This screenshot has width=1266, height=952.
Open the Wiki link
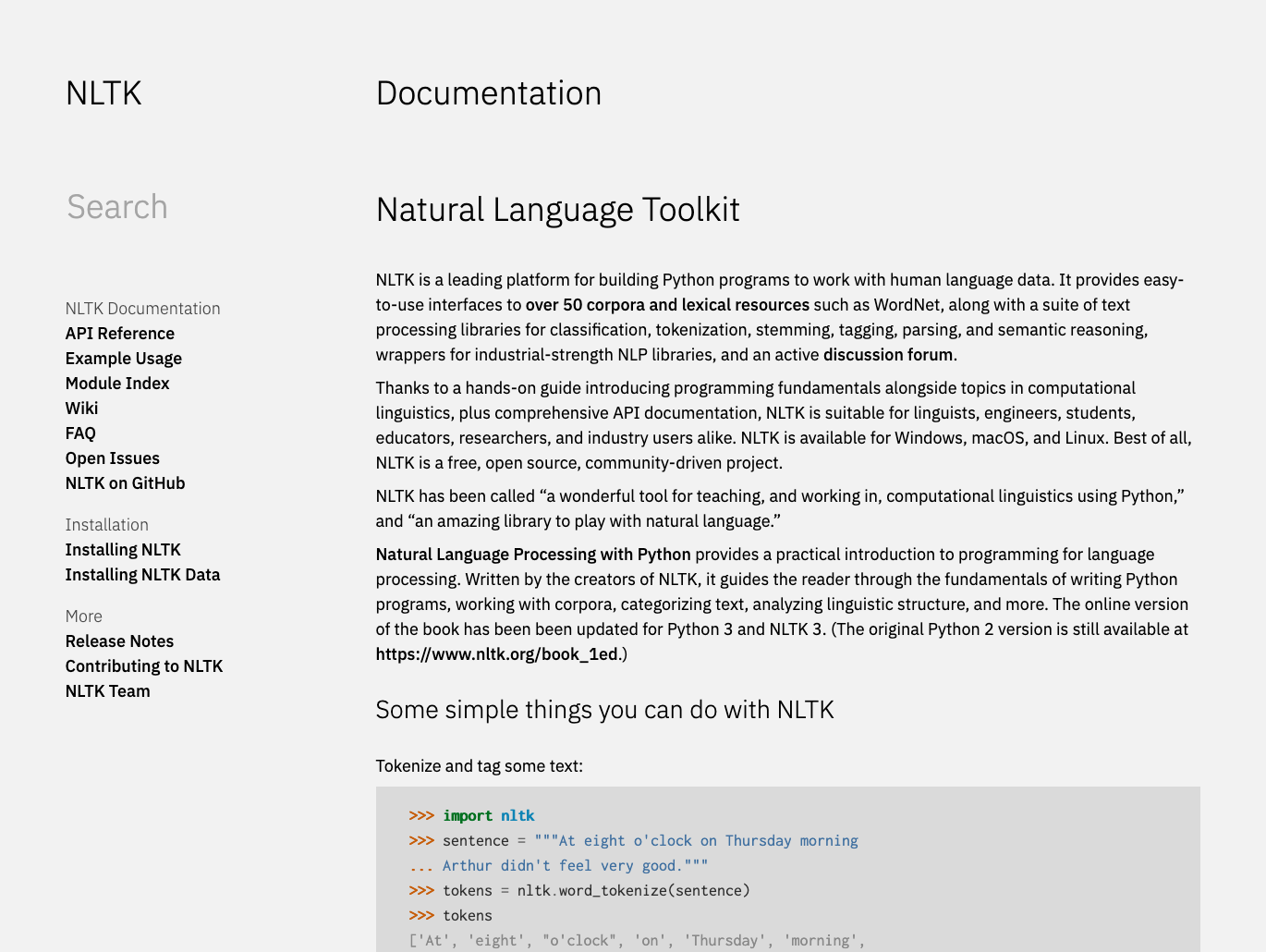coord(81,409)
